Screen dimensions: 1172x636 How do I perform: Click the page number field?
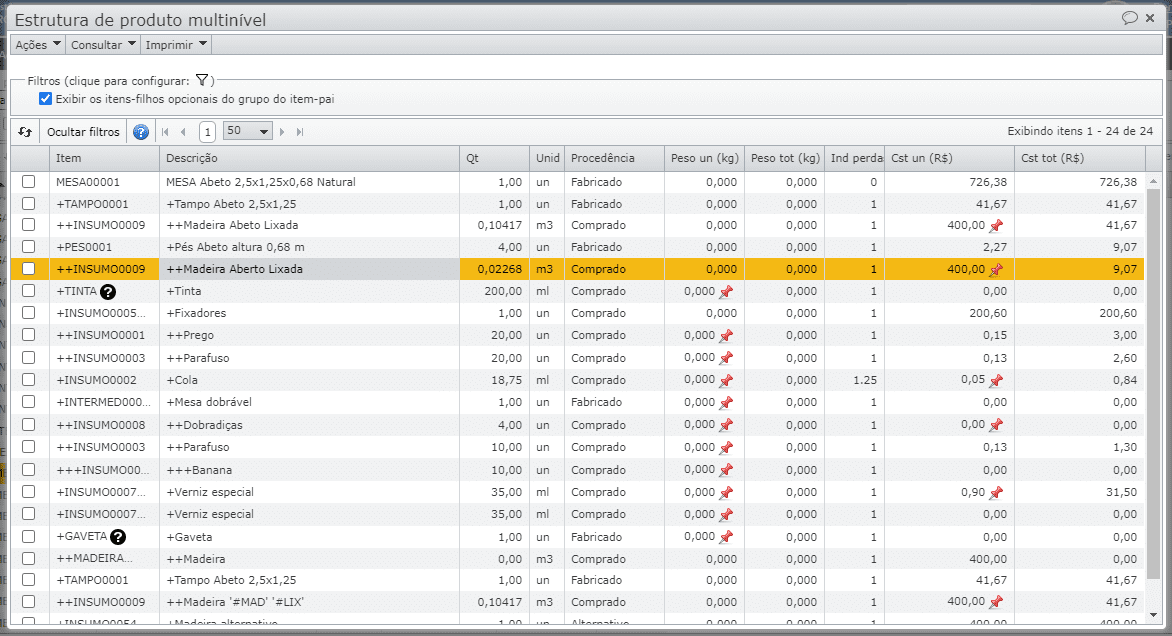[x=207, y=132]
